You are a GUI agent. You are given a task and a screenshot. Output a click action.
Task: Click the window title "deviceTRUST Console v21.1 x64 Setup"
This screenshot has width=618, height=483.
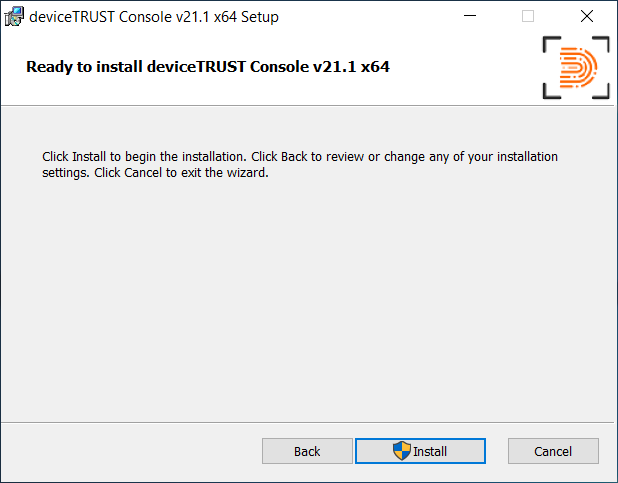(154, 17)
